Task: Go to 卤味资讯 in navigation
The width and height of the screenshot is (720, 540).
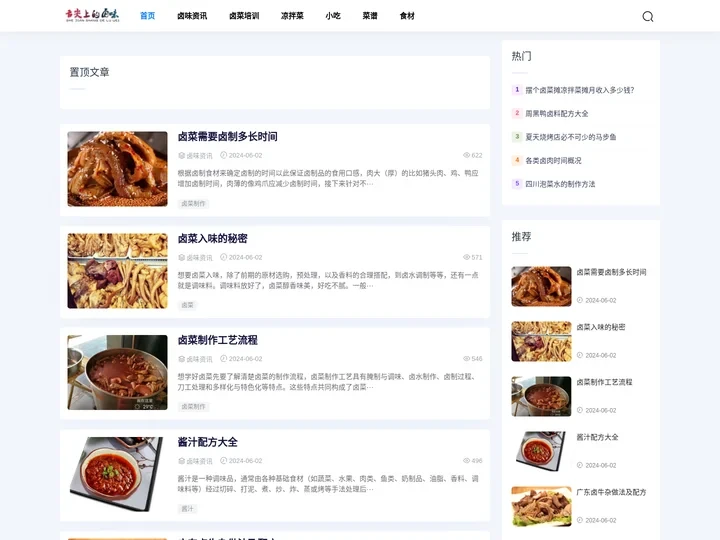Action: pyautogui.click(x=192, y=16)
